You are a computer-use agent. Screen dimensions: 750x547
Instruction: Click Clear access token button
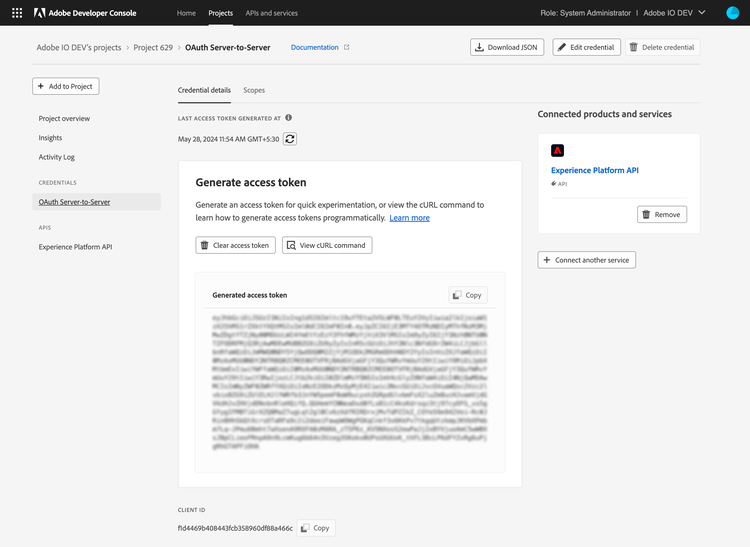point(235,245)
